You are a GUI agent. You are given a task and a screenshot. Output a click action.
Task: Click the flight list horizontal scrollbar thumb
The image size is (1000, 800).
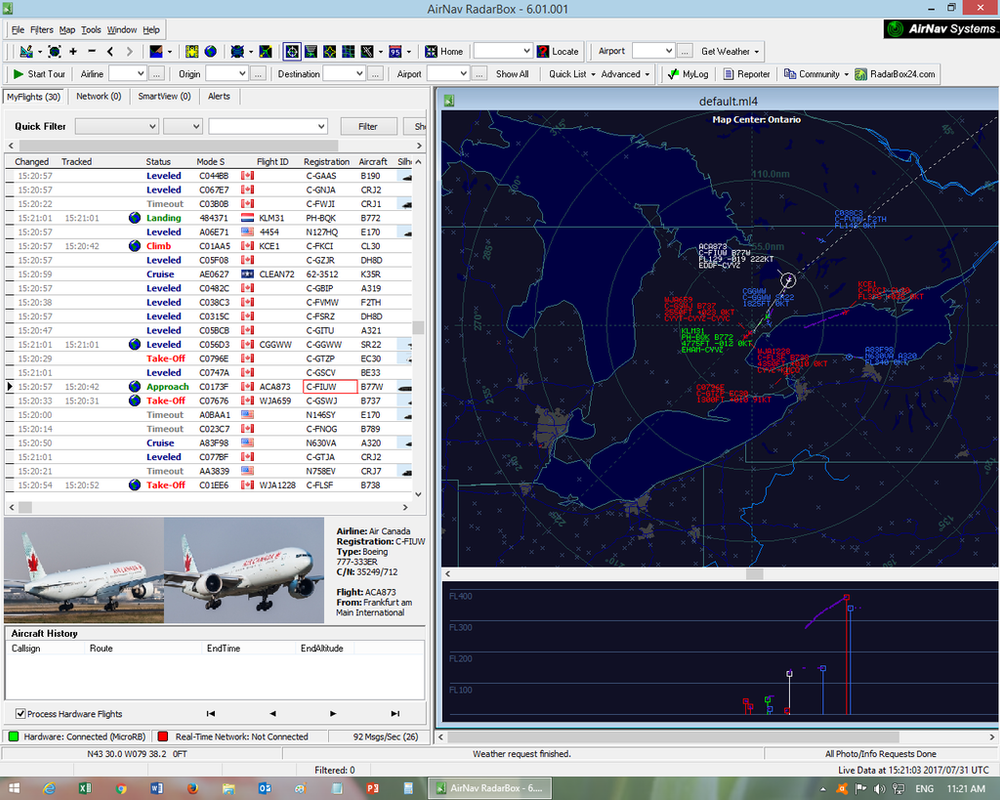[25, 507]
